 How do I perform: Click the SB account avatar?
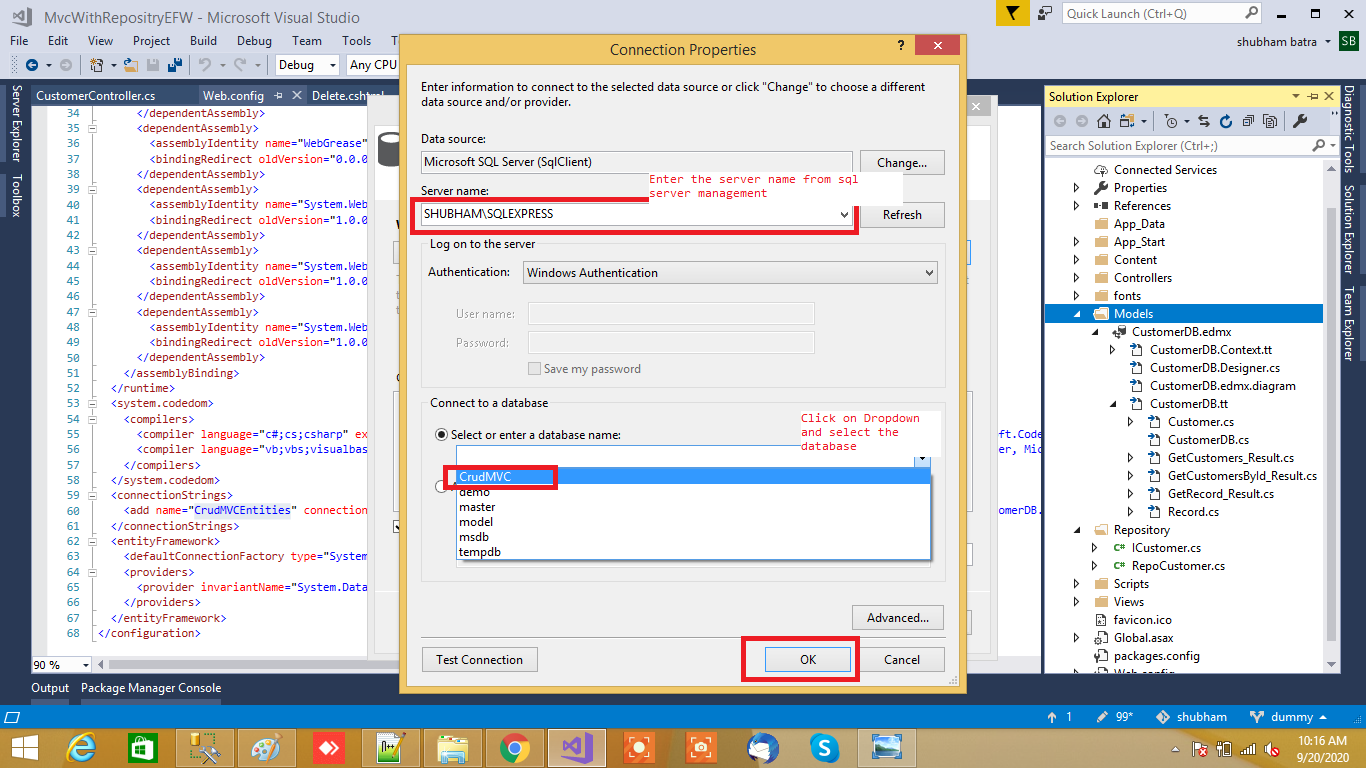1348,41
